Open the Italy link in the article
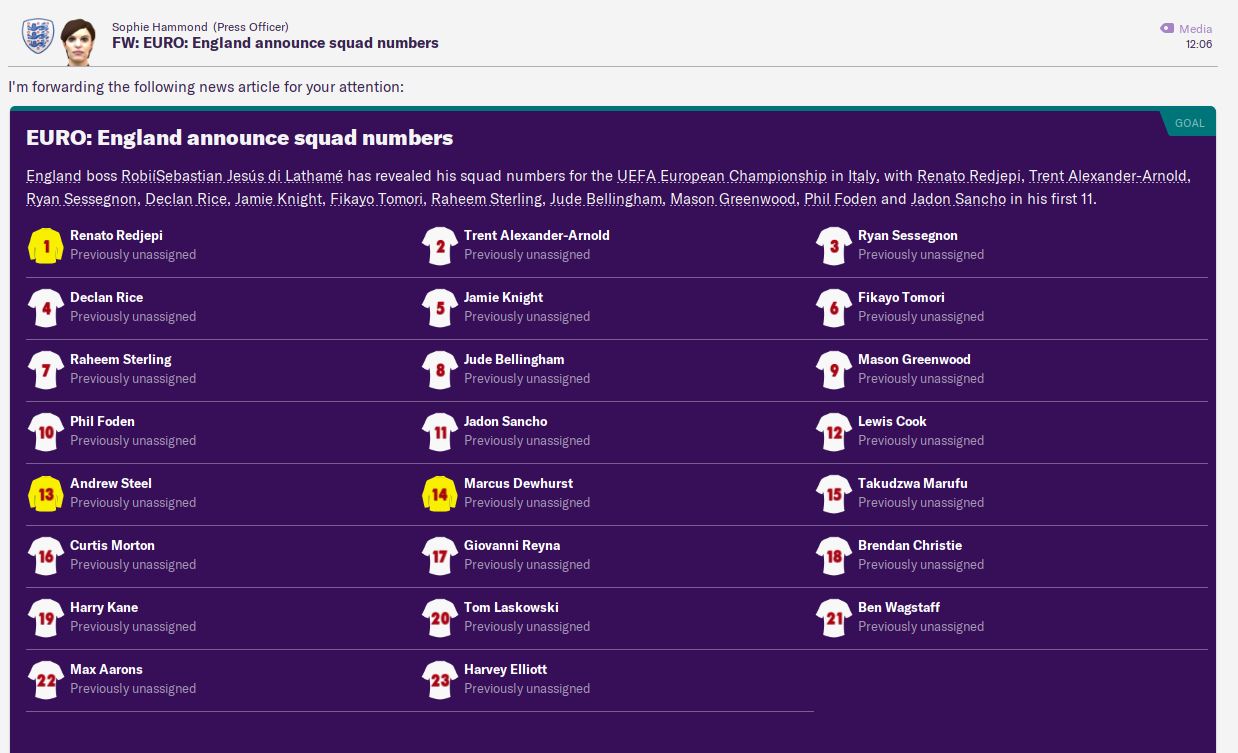This screenshot has height=753, width=1238. pos(862,176)
